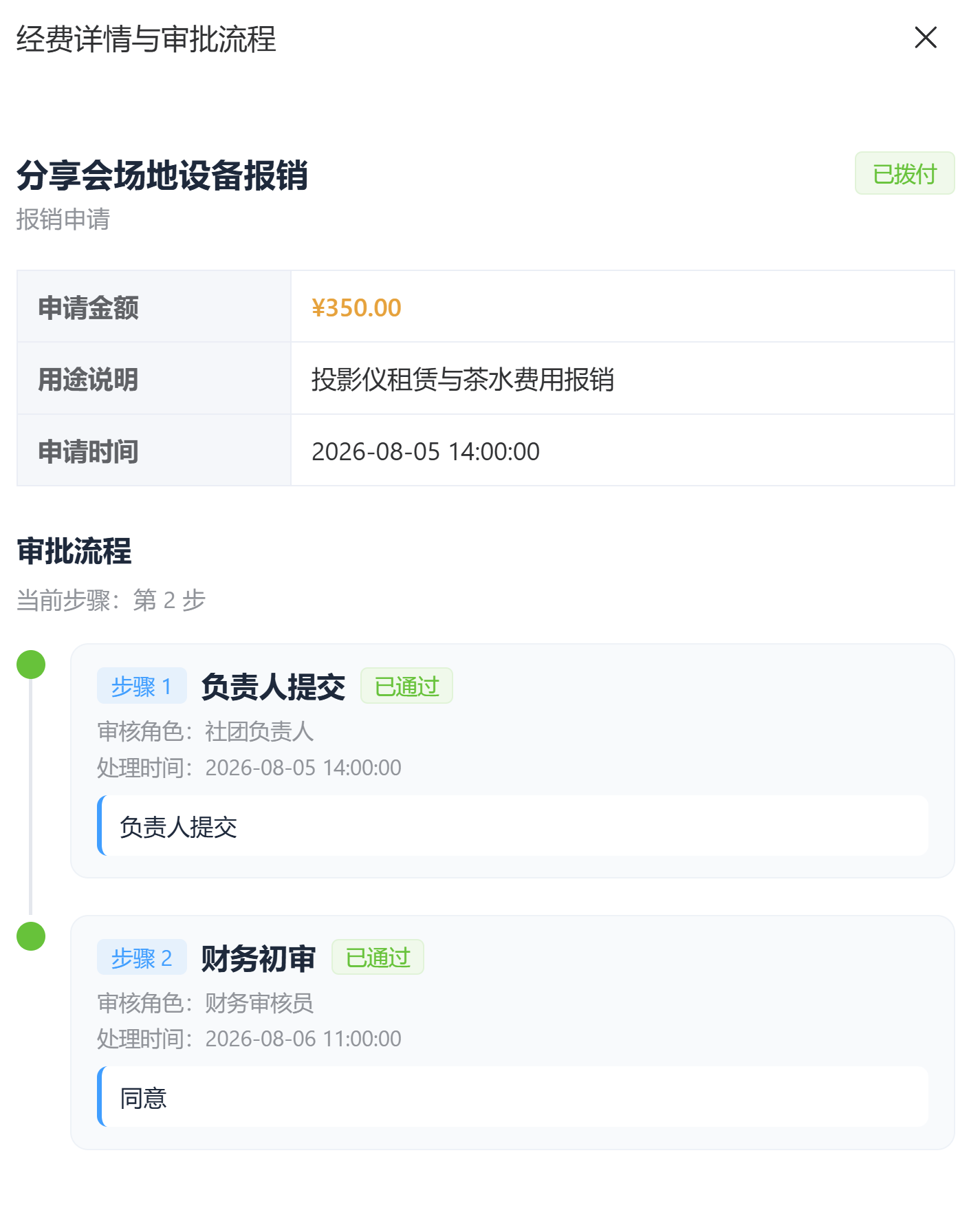Click the ¥350.00 amount value

[x=356, y=307]
